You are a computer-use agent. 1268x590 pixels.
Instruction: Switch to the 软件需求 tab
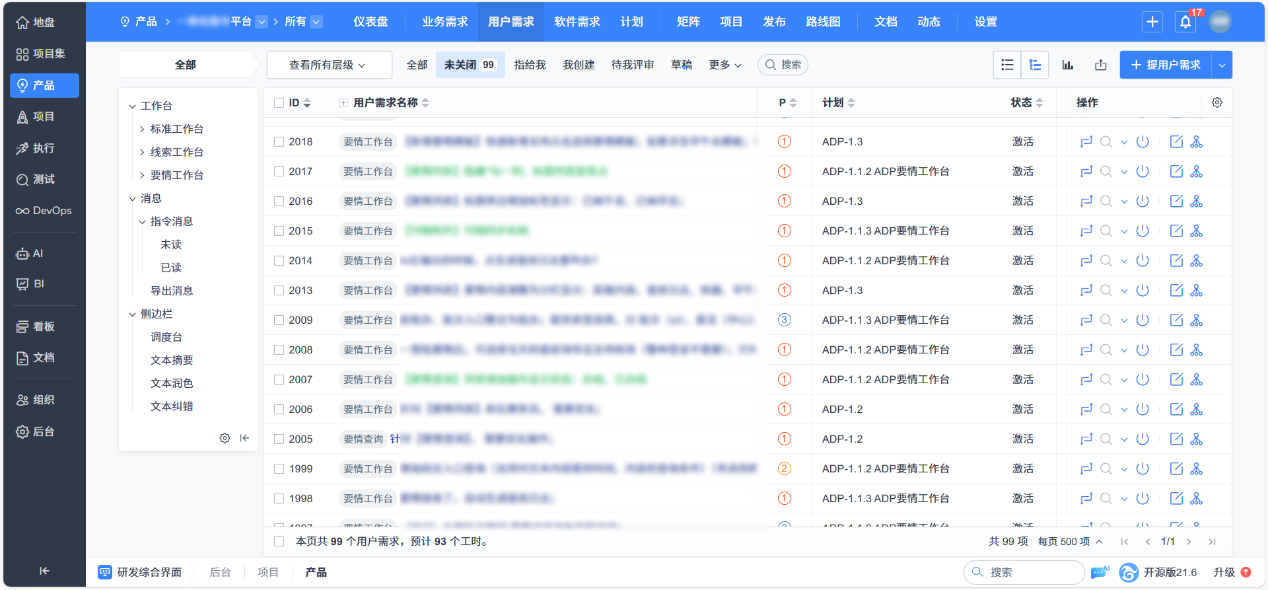[x=575, y=20]
